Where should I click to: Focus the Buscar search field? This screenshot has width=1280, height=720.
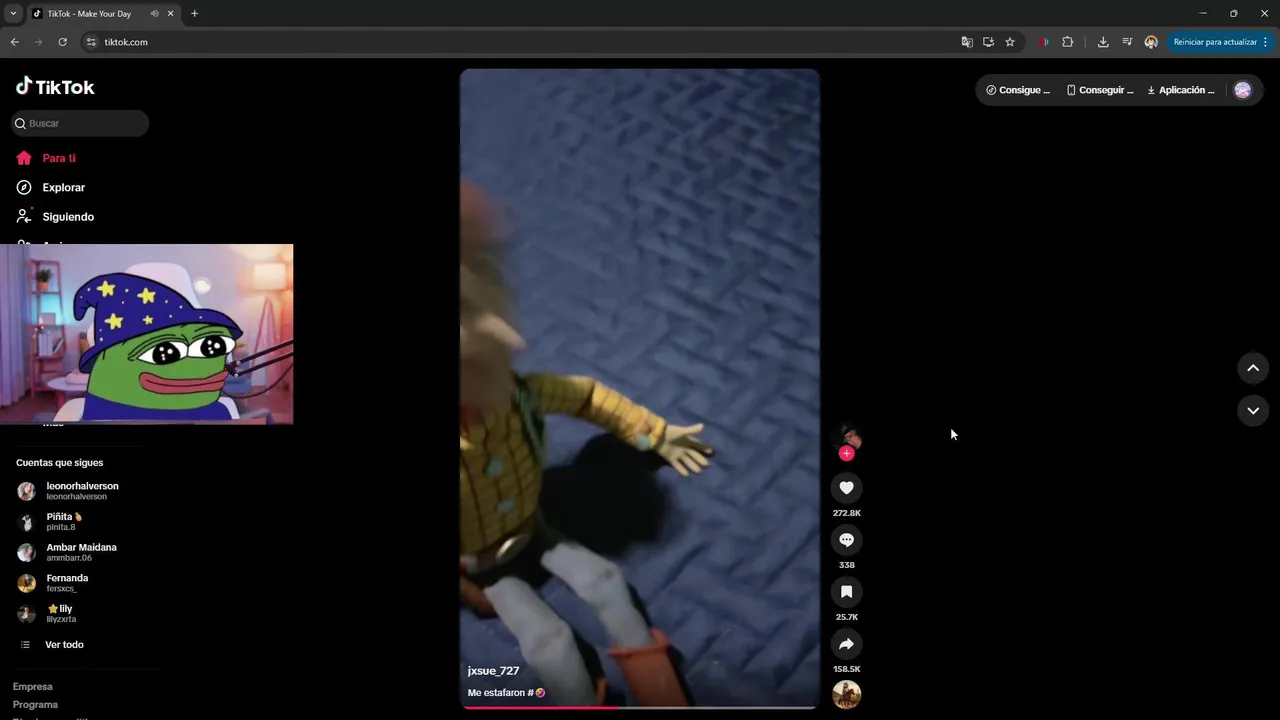[x=80, y=123]
